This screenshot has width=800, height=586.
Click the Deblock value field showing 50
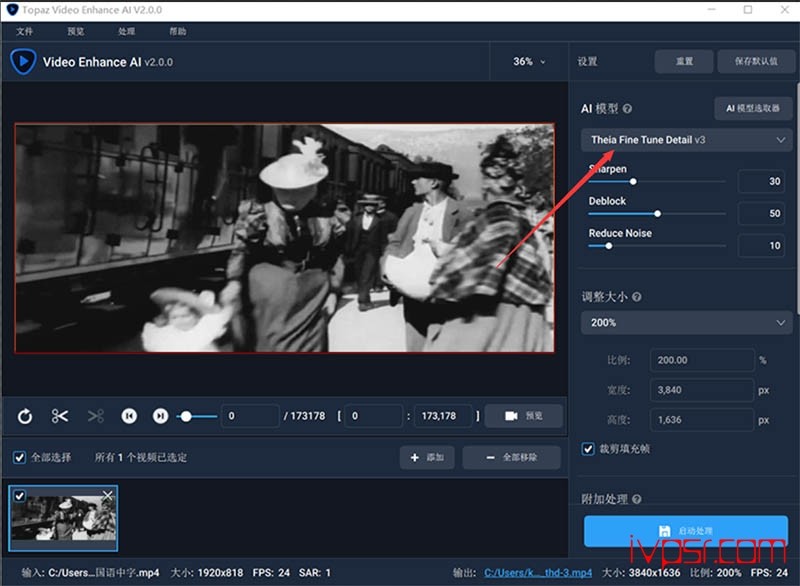[x=761, y=213]
